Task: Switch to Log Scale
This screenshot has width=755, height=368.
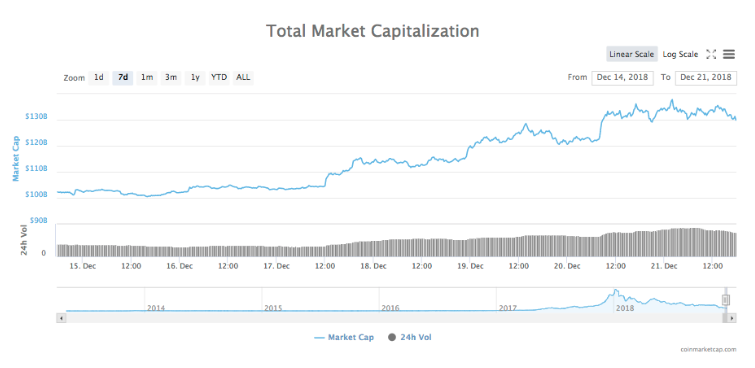Action: coord(680,54)
